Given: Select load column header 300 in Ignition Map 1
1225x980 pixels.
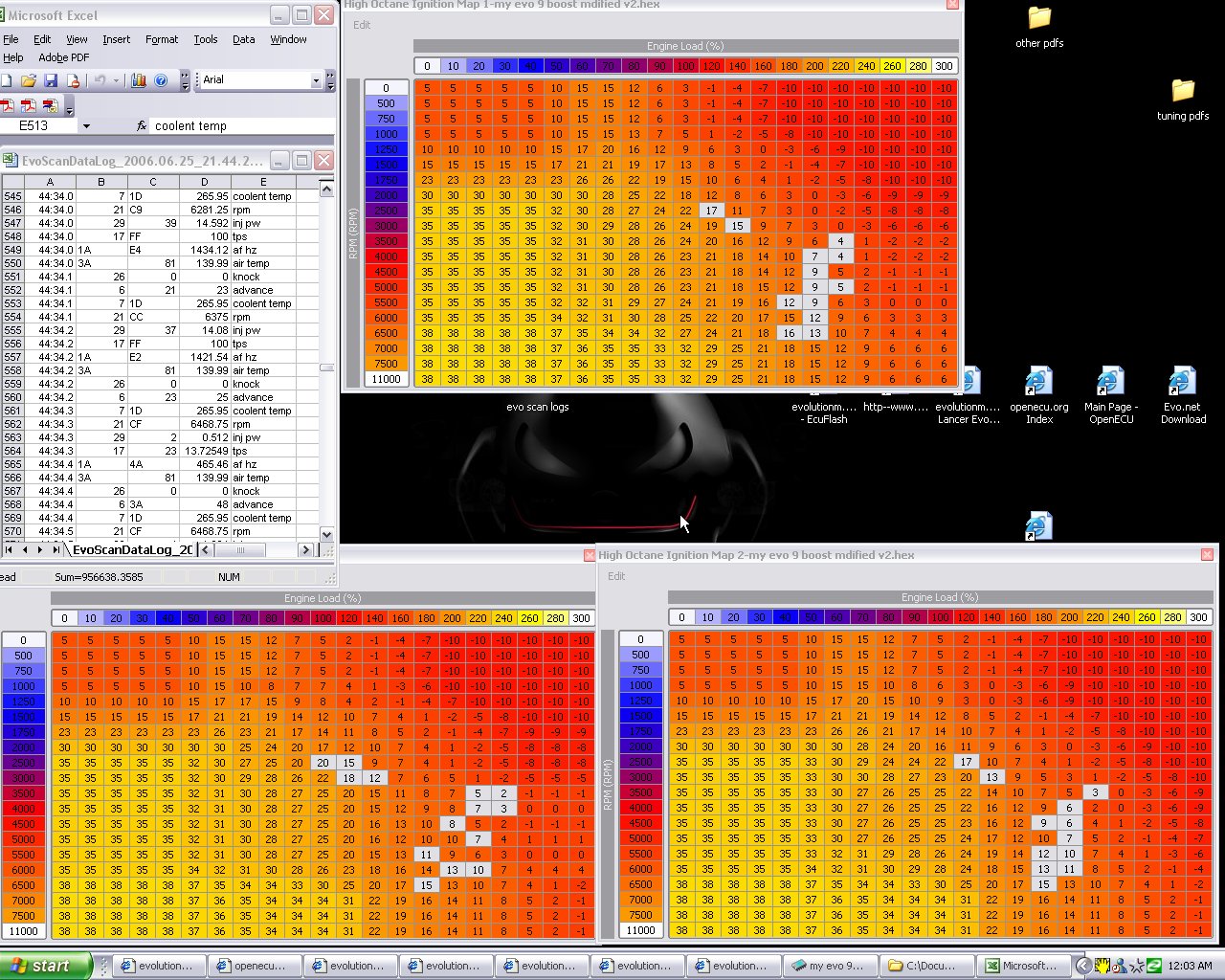Looking at the screenshot, I should [x=944, y=66].
